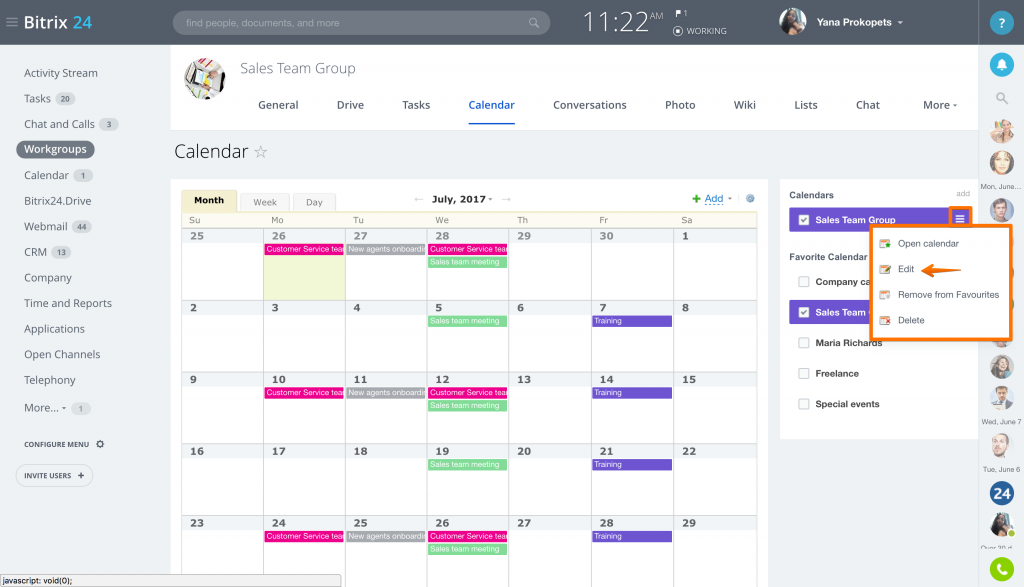Check Maria Richards calendar checkbox

point(803,343)
